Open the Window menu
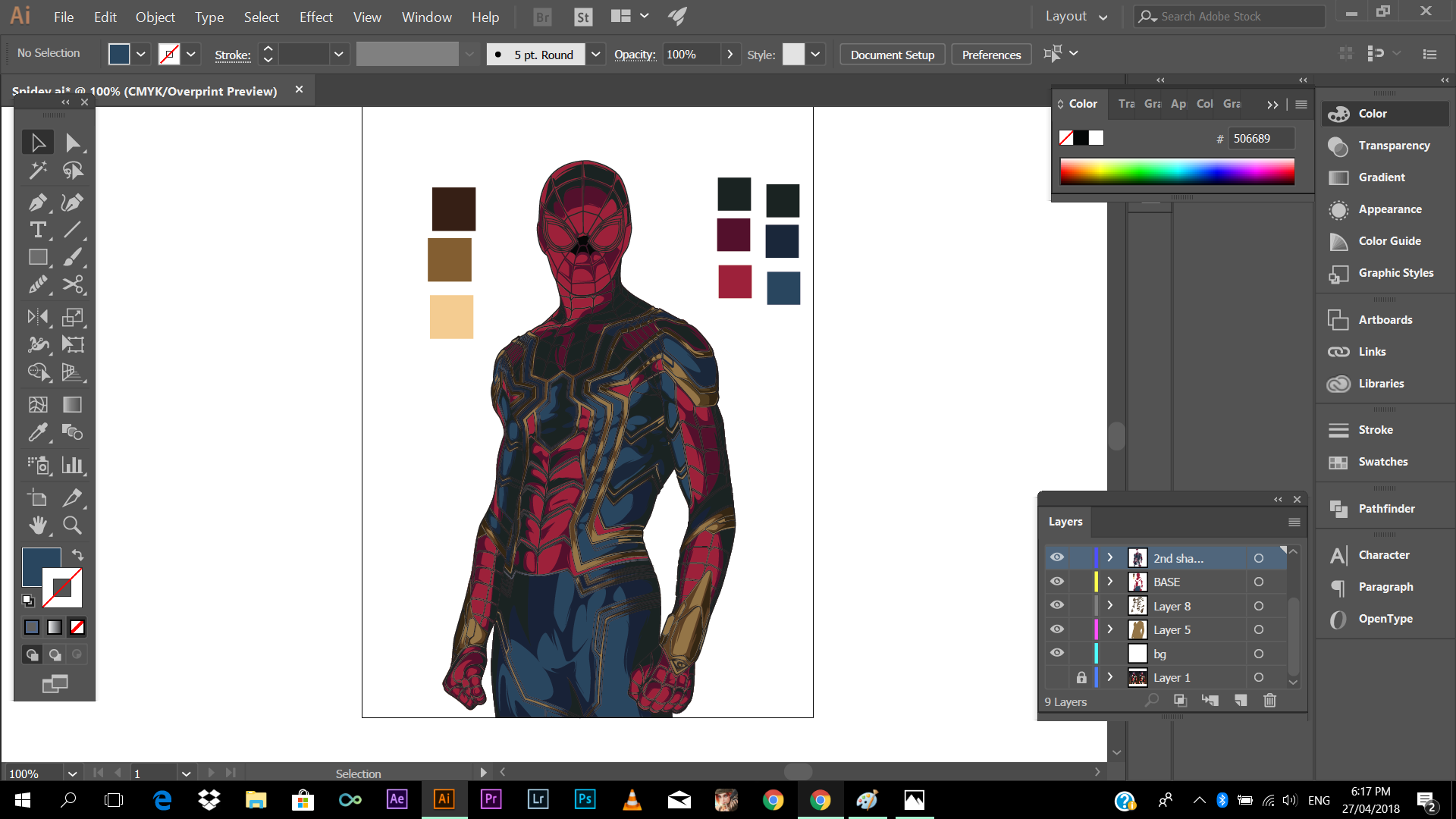This screenshot has width=1456, height=819. click(x=426, y=17)
